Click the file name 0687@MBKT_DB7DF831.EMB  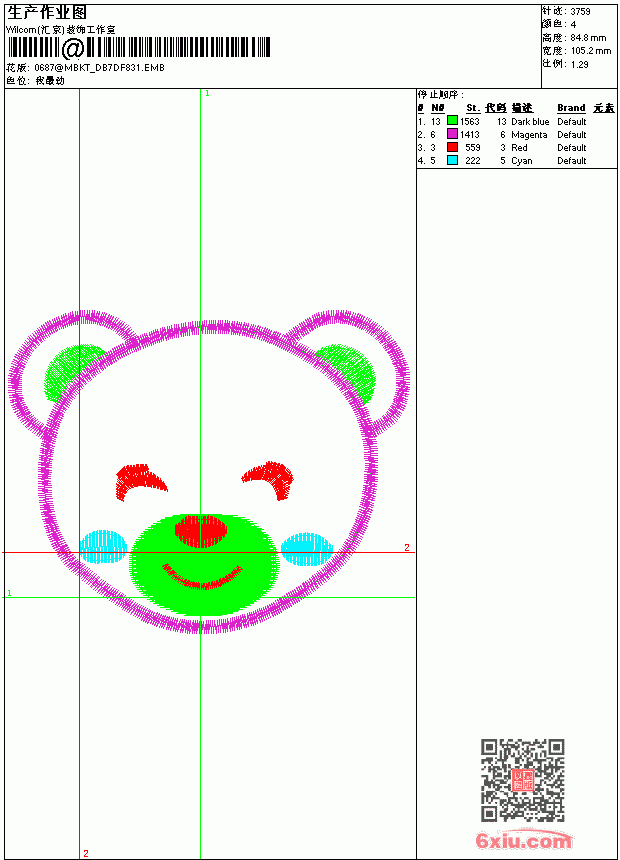99,67
